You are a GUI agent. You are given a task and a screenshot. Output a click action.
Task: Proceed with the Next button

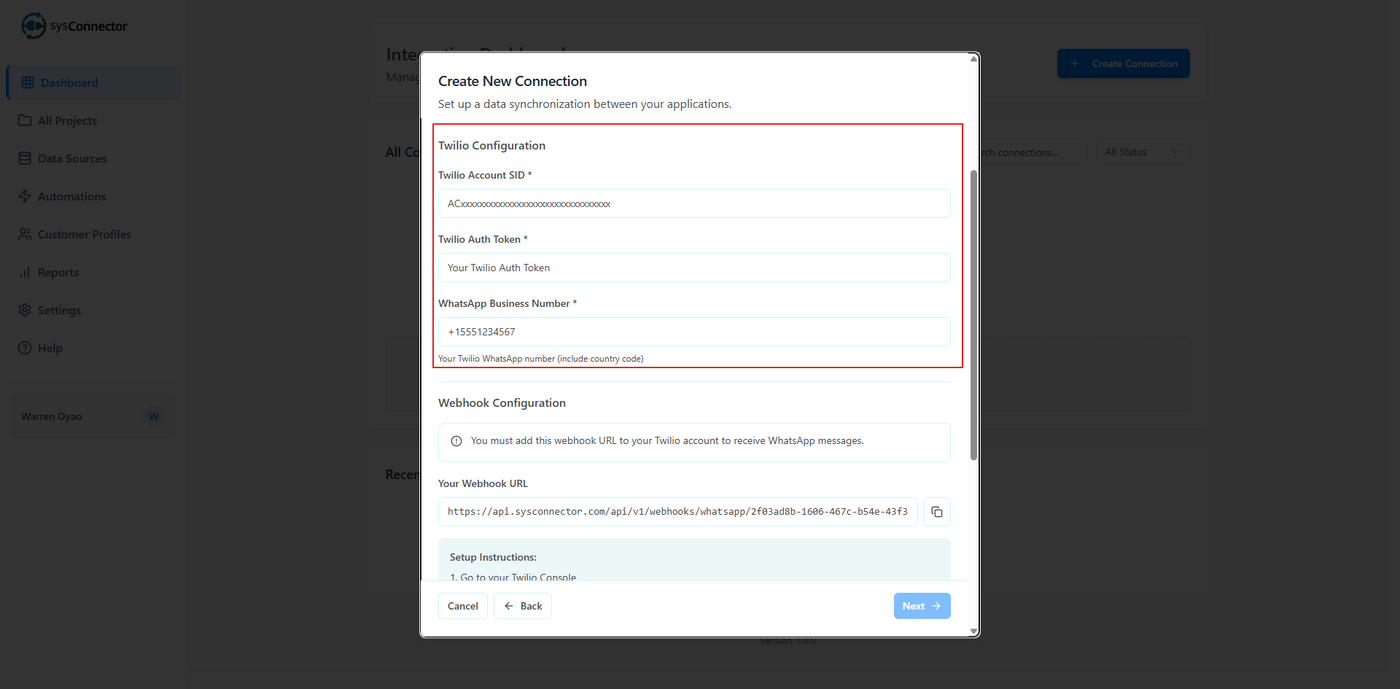point(921,606)
